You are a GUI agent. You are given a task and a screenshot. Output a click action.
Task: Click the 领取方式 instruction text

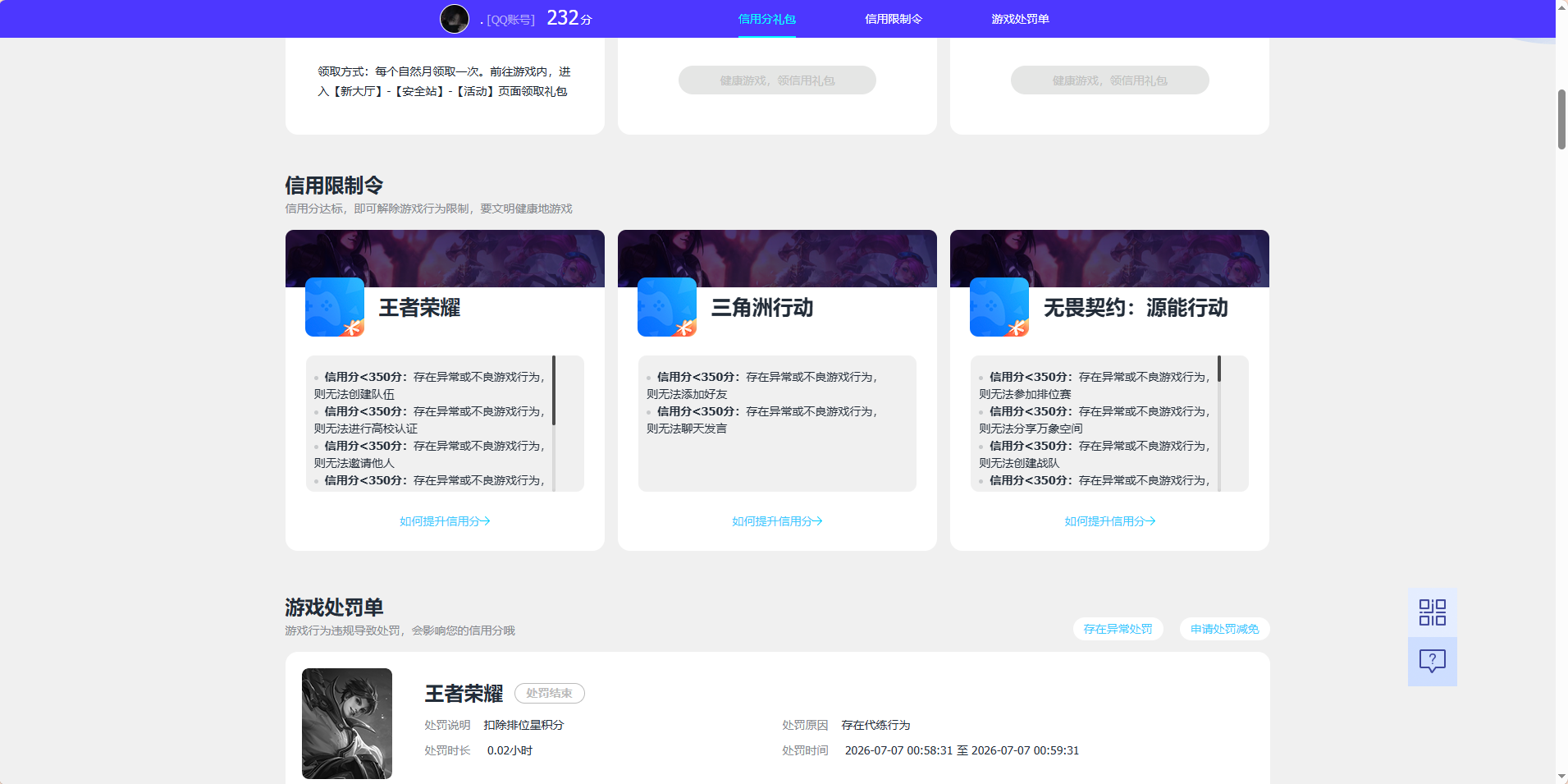(x=444, y=81)
